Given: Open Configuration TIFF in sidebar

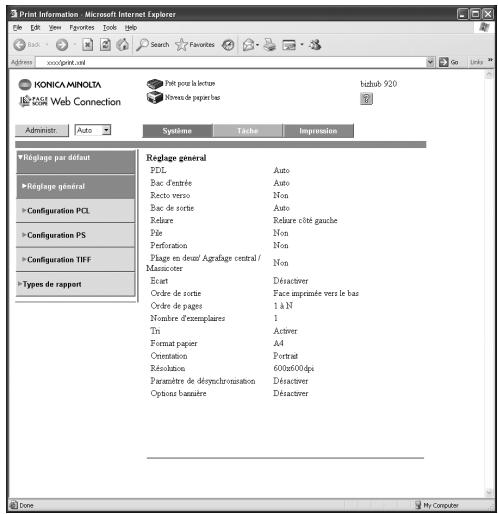Looking at the screenshot, I should pyautogui.click(x=76, y=259).
